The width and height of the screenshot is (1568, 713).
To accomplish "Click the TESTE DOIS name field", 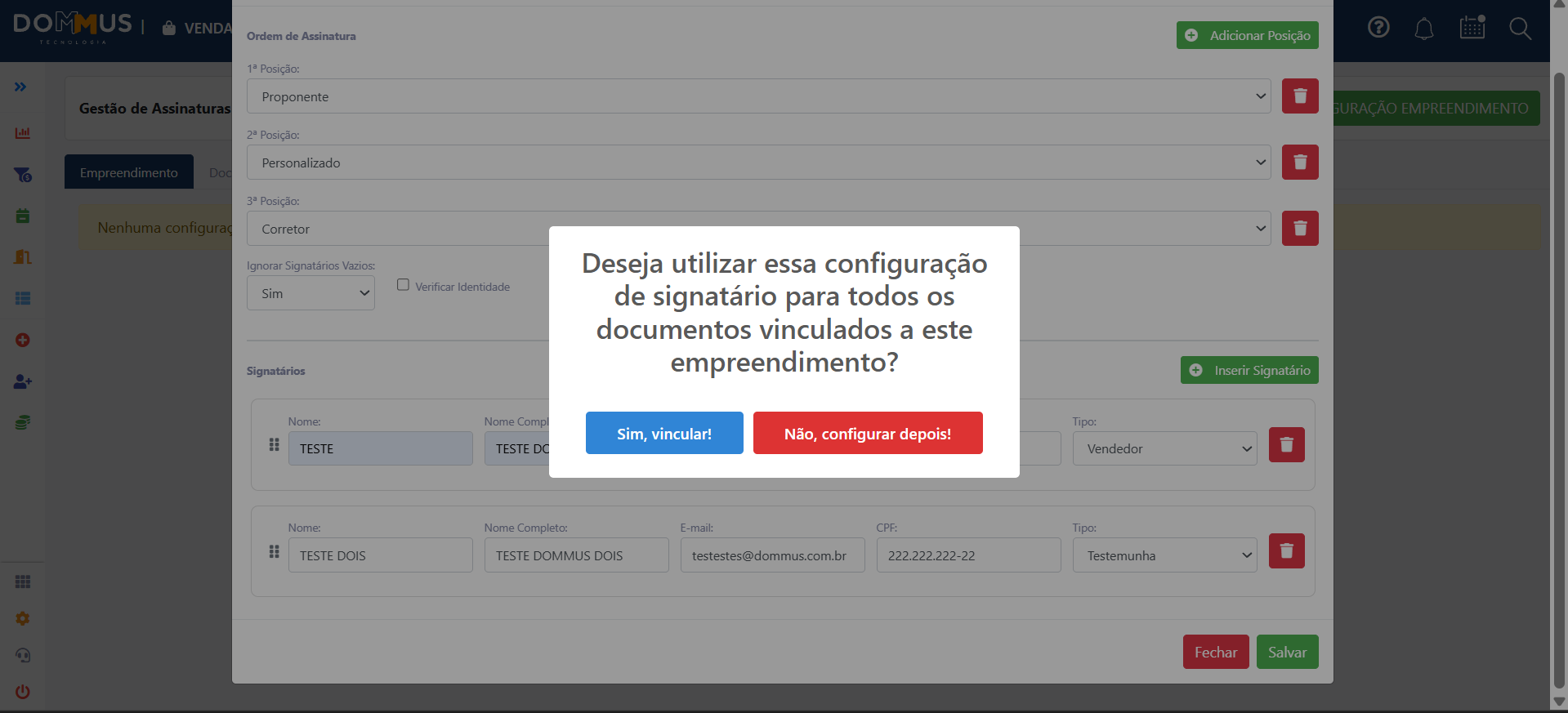I will [x=380, y=555].
